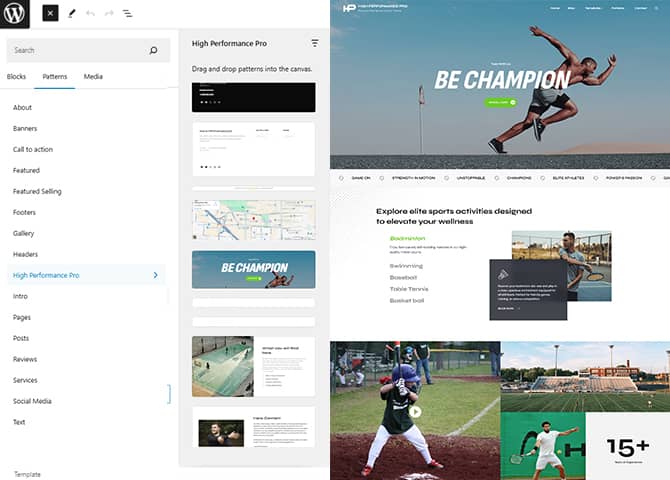Click the play button on baseball image
The image size is (670, 480).
click(x=415, y=411)
